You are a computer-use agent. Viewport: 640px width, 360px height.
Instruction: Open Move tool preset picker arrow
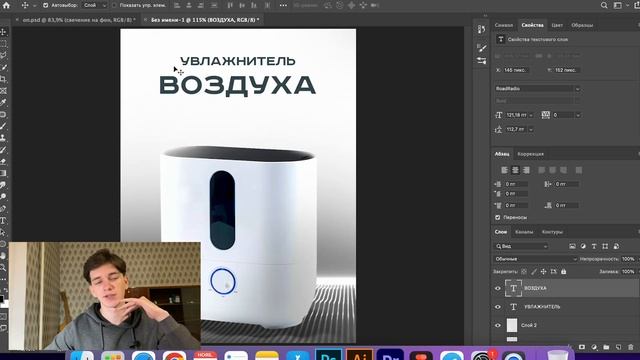34,5
